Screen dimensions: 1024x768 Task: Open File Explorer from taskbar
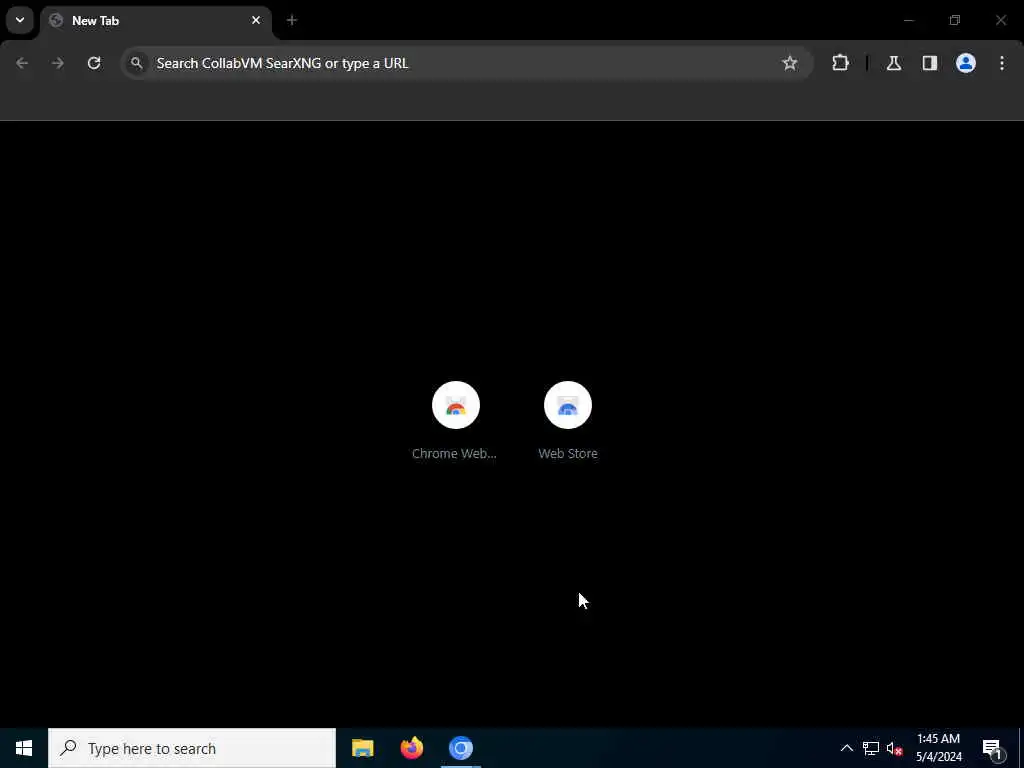click(362, 748)
